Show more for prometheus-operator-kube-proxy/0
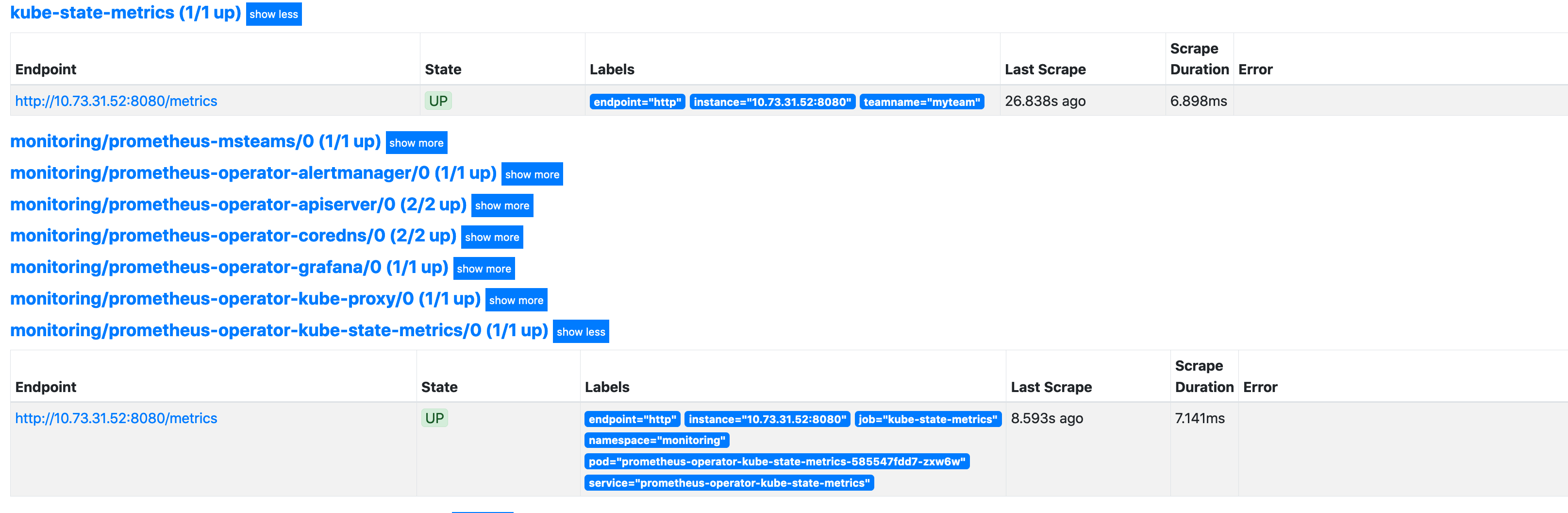 coord(516,299)
